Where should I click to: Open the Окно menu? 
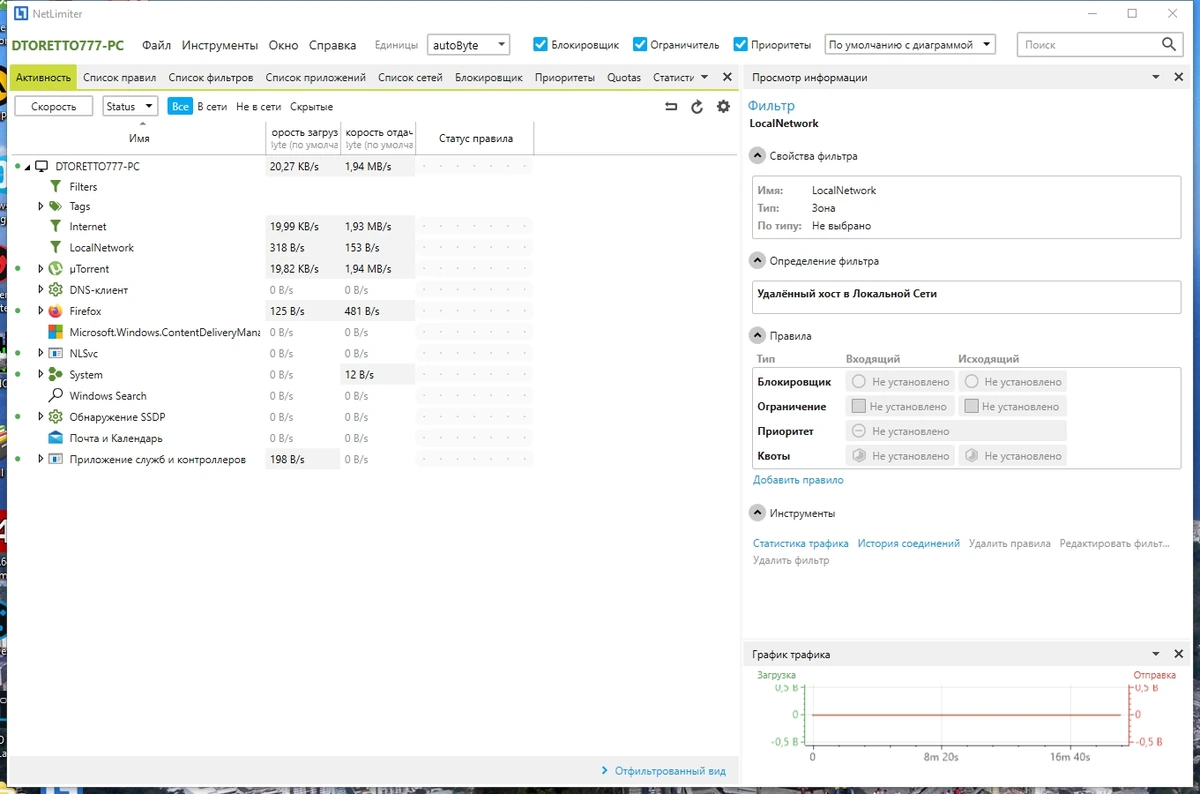point(284,45)
